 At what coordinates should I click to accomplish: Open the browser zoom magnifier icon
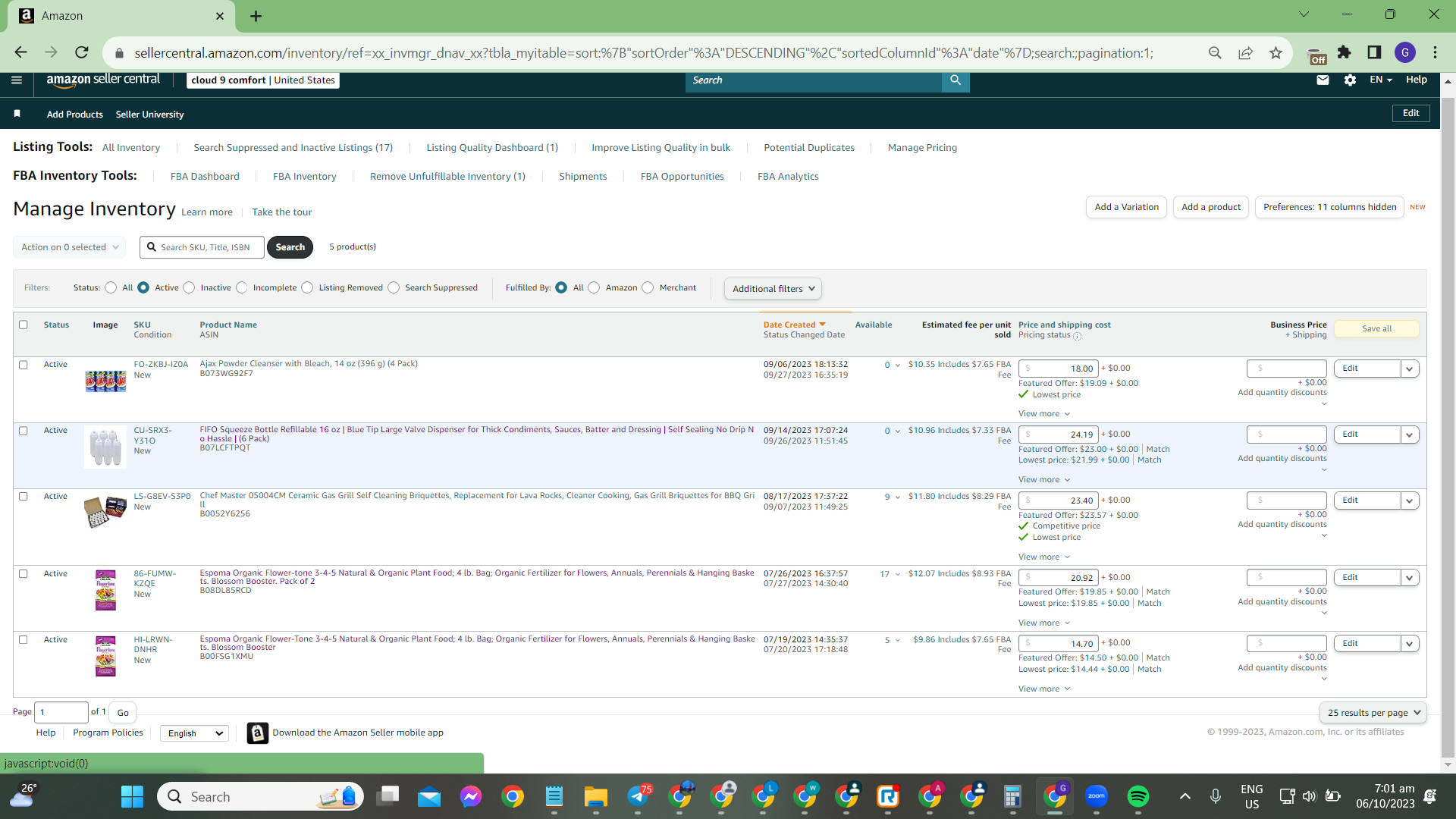click(1215, 52)
